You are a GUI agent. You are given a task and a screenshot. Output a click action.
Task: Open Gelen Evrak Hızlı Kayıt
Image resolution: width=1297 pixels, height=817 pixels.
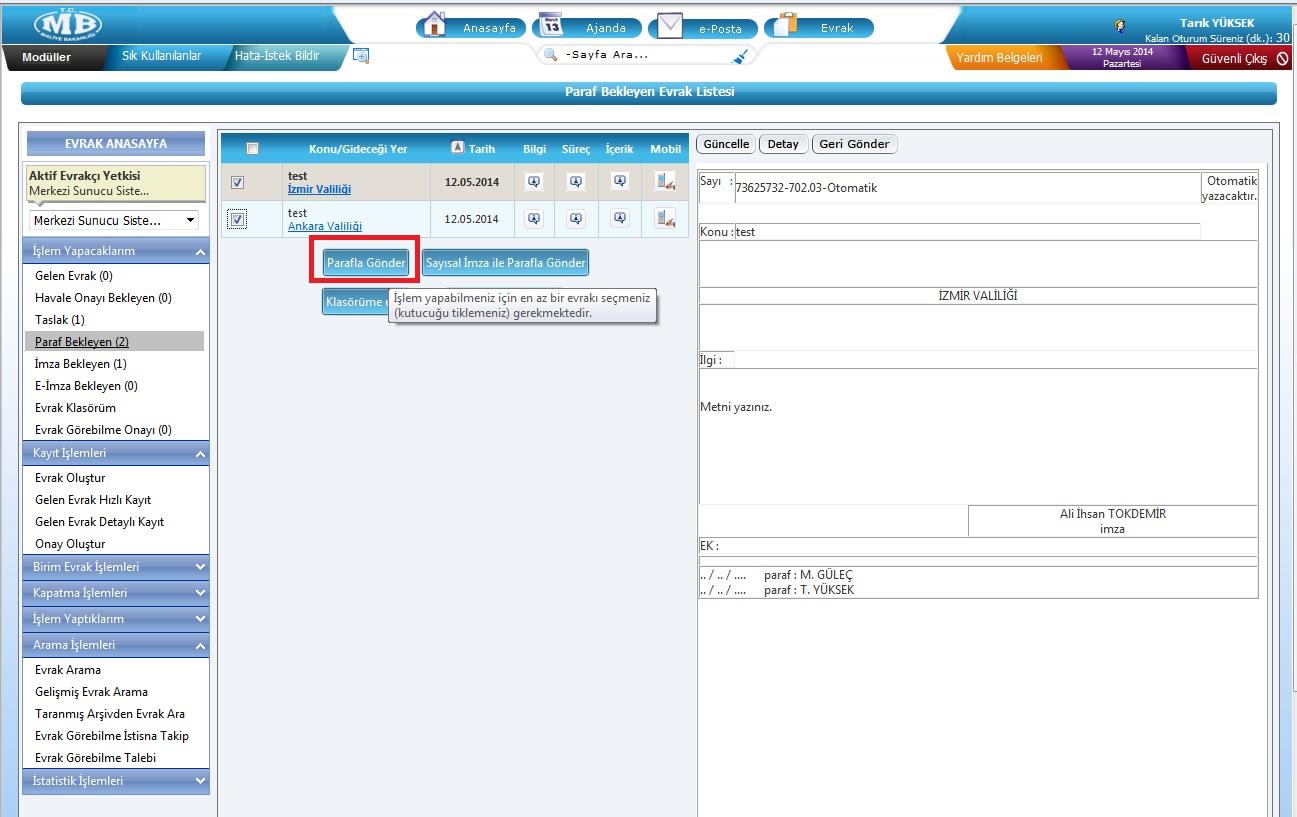point(93,500)
